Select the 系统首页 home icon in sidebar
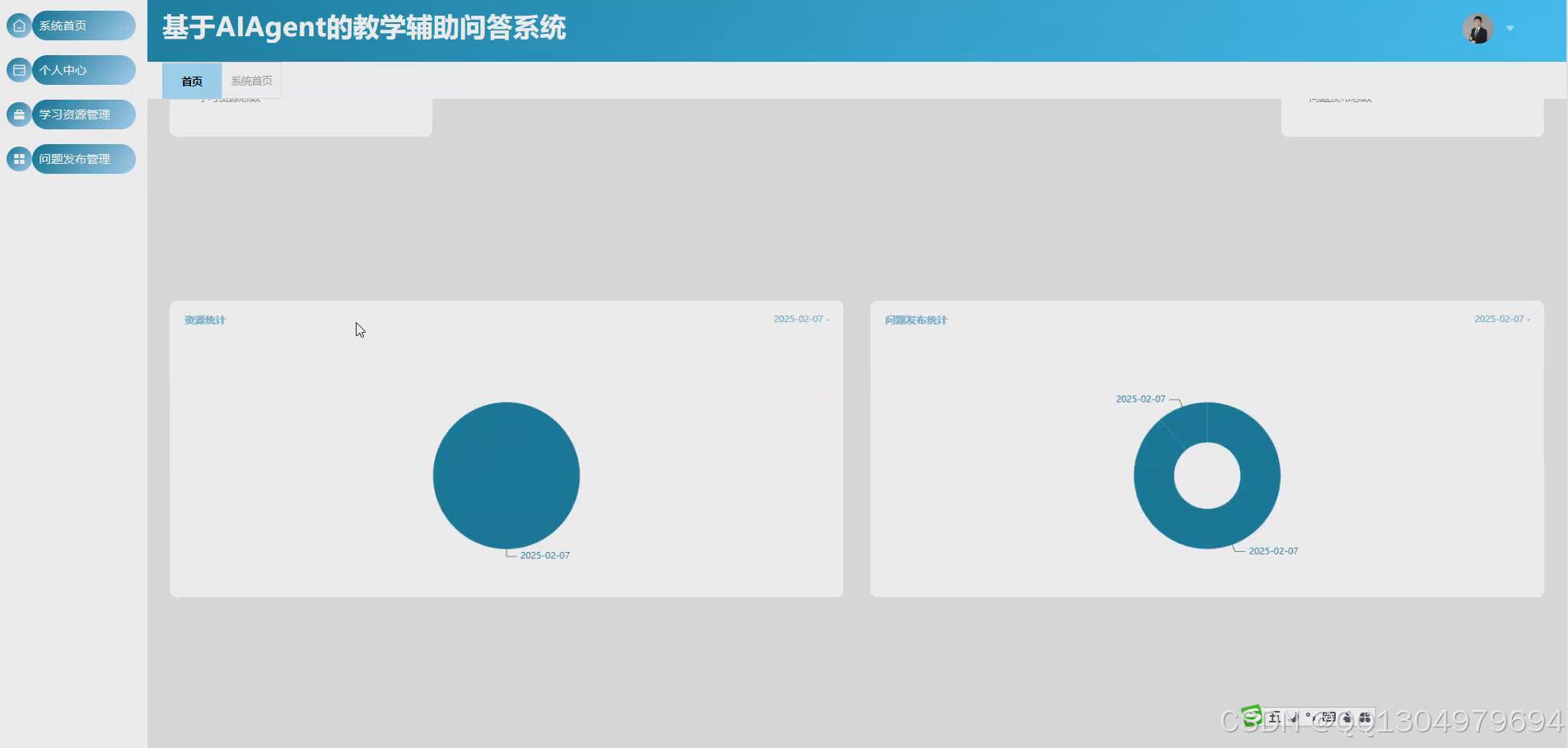This screenshot has width=1568, height=748. click(18, 26)
